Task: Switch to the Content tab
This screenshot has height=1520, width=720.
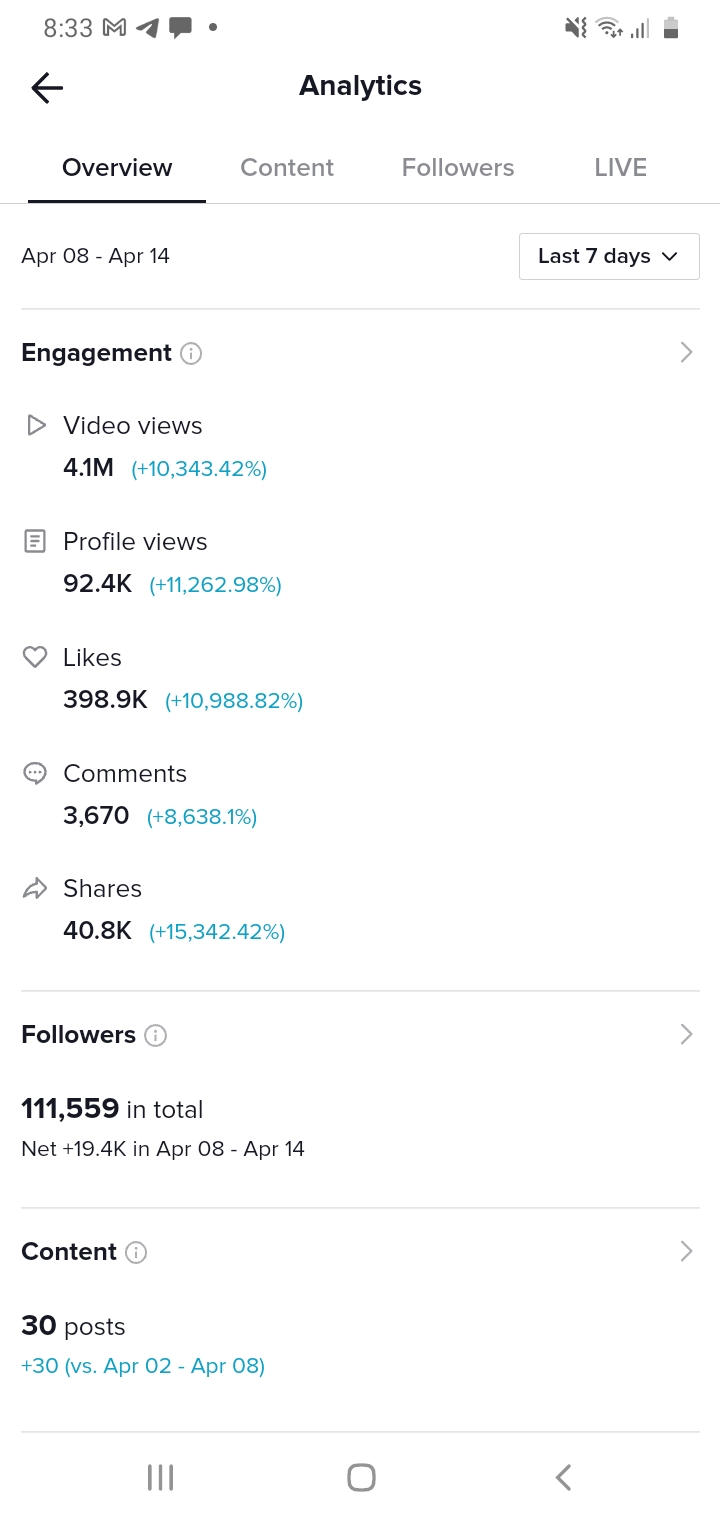Action: 287,168
